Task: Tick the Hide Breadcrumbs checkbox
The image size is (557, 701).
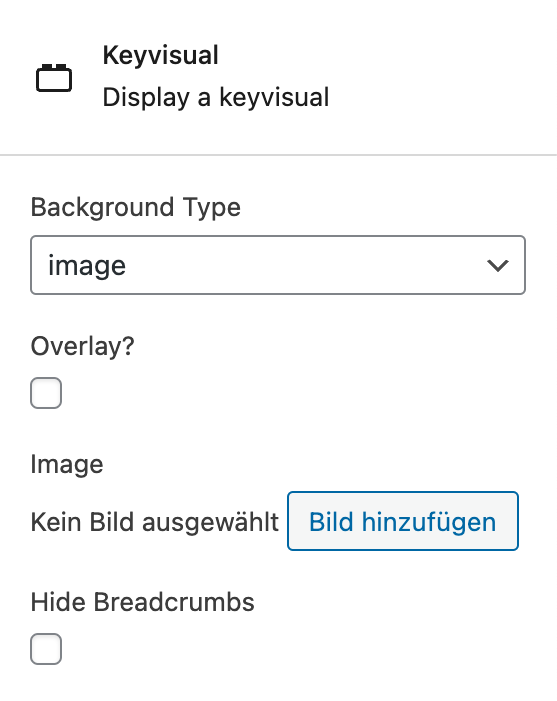Action: [x=46, y=649]
